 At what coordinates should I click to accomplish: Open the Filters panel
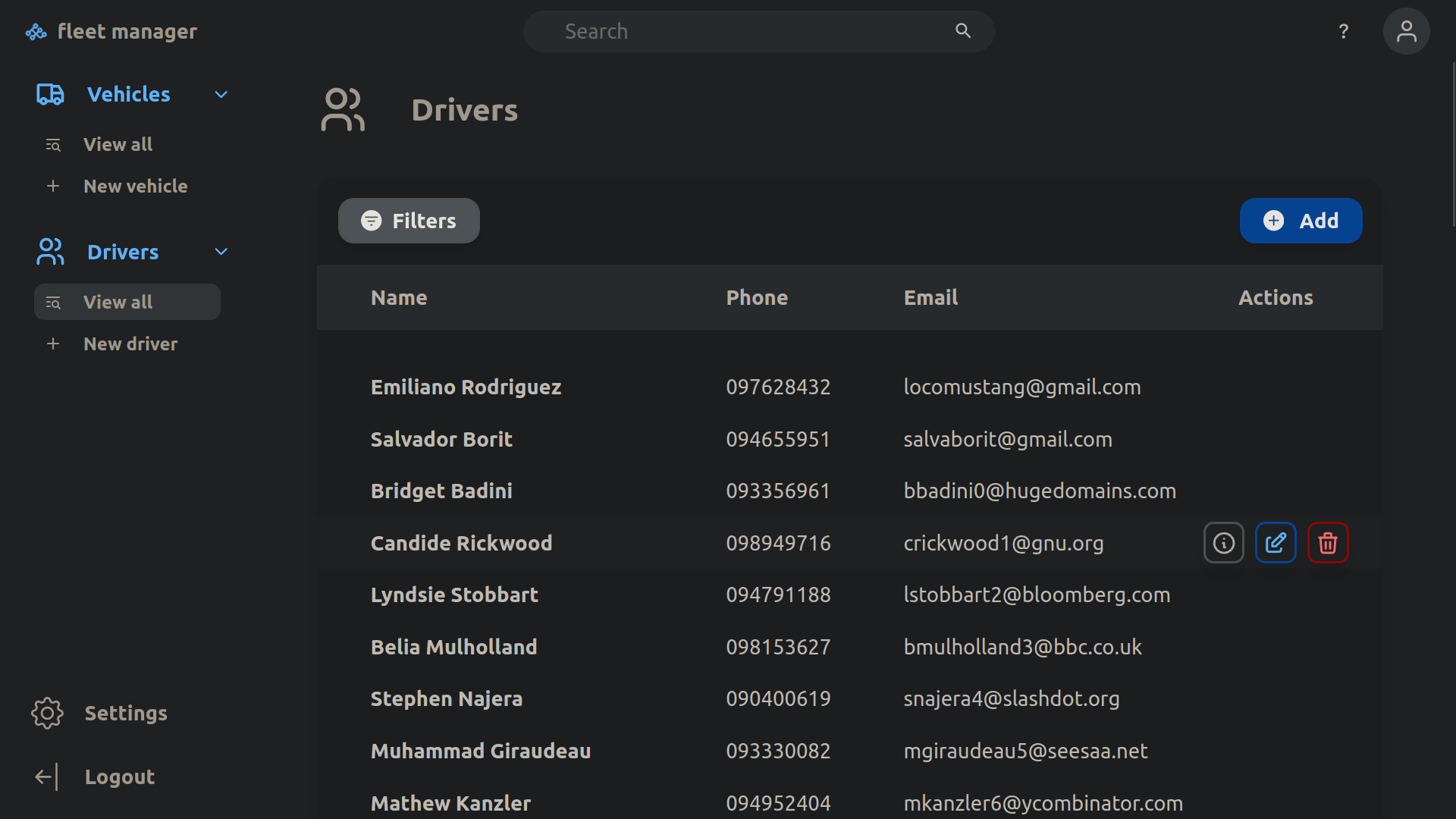click(408, 221)
